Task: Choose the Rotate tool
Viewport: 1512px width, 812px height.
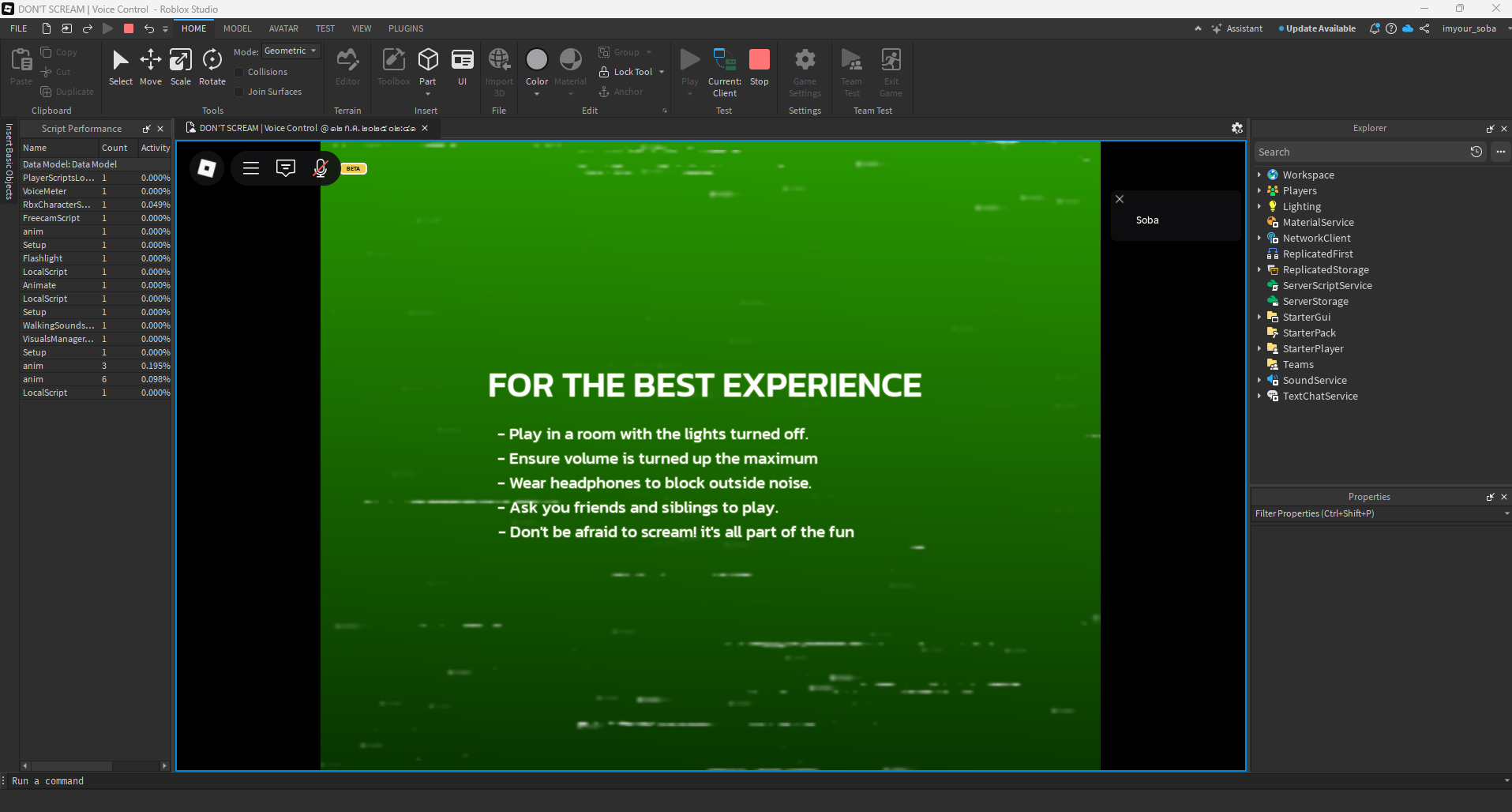Action: click(x=212, y=61)
